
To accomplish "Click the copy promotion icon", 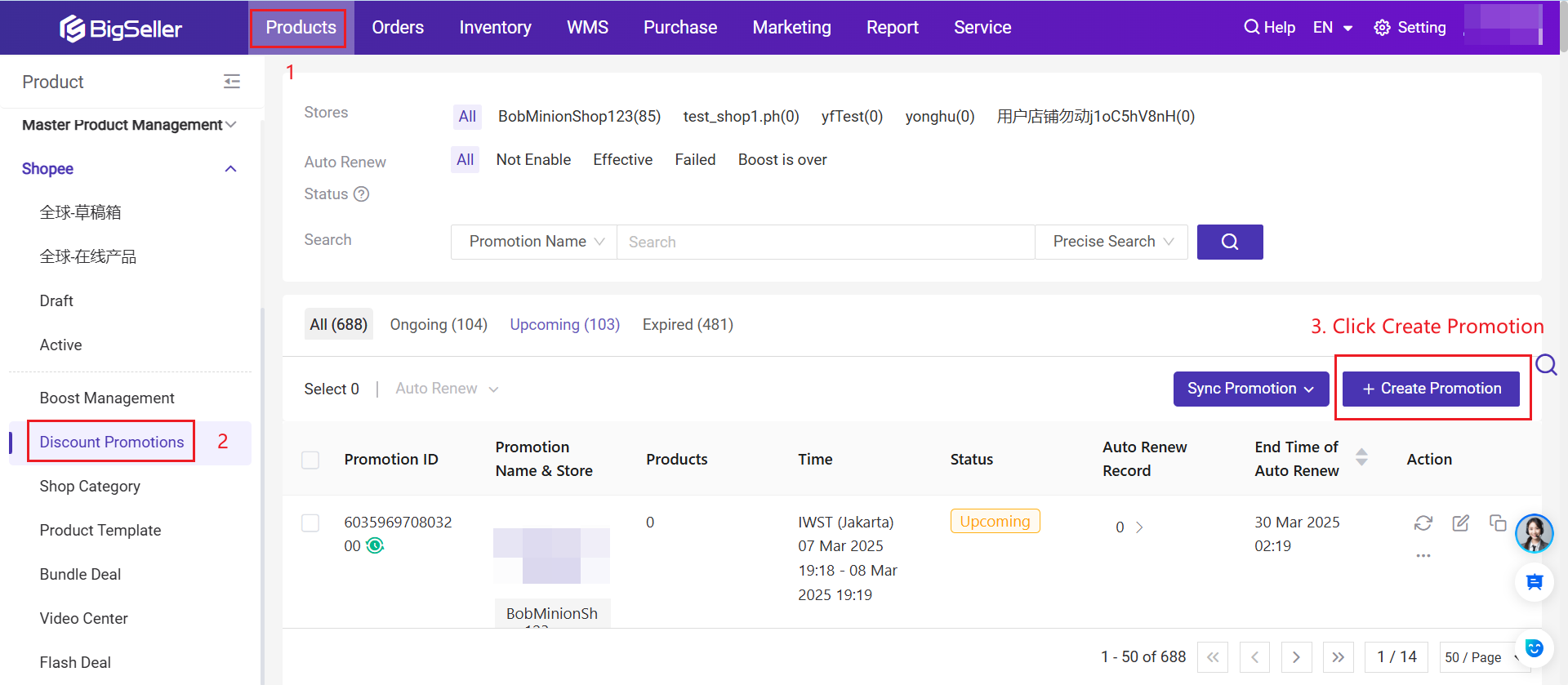I will click(x=1498, y=523).
